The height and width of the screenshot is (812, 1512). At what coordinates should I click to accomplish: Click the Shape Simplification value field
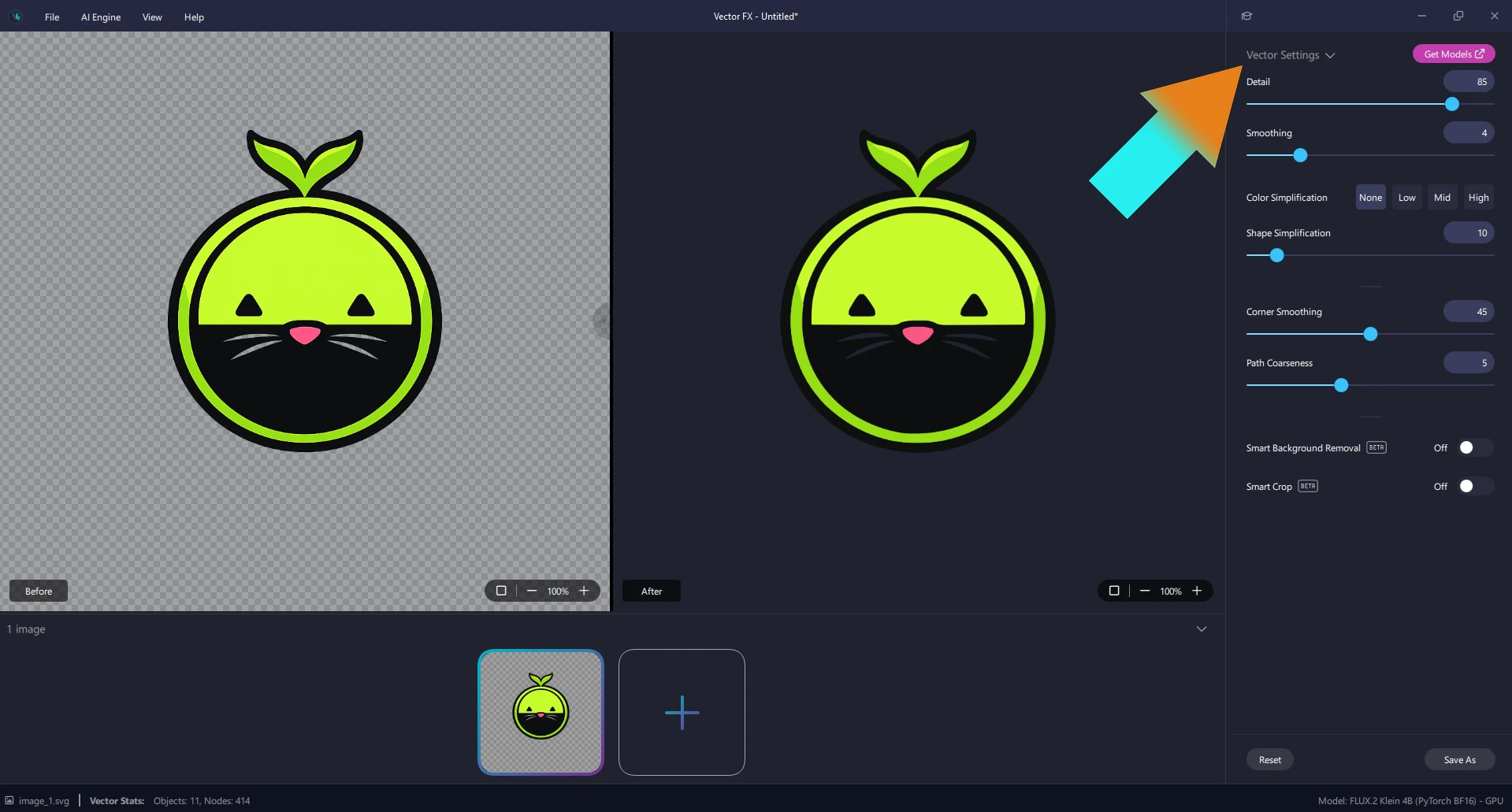click(x=1469, y=232)
